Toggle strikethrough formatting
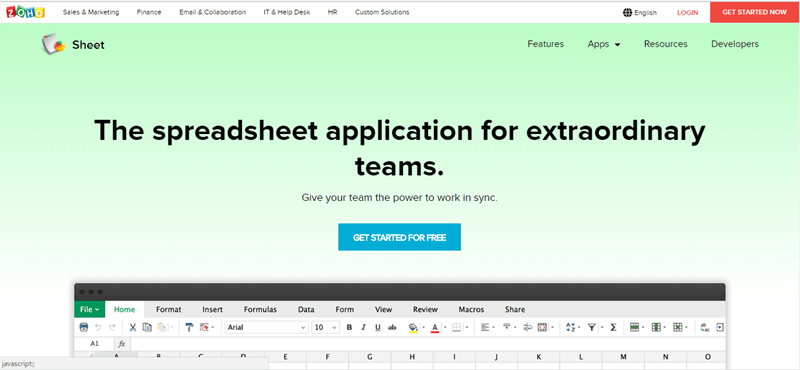 pyautogui.click(x=392, y=328)
